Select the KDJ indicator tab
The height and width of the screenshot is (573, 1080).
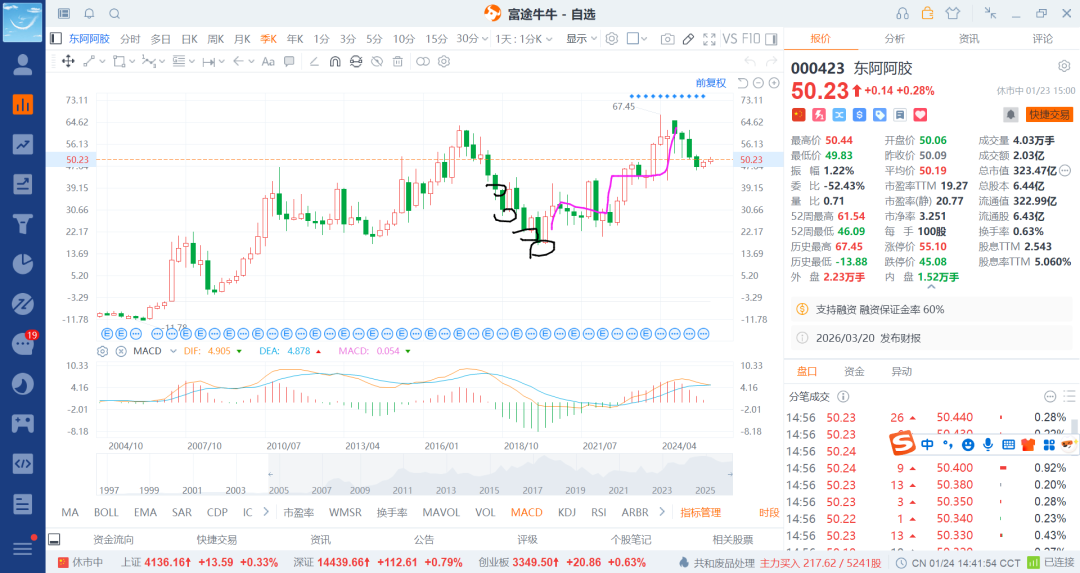tap(567, 512)
